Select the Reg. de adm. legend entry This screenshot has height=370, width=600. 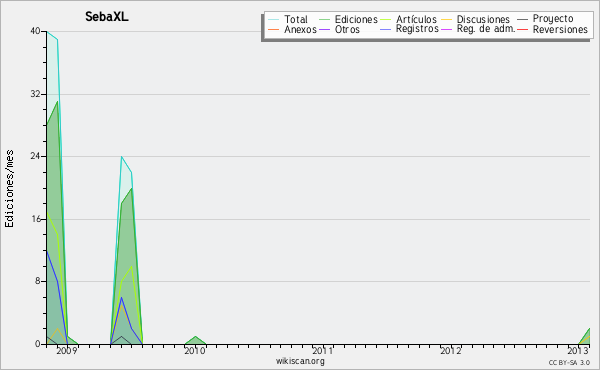478,29
